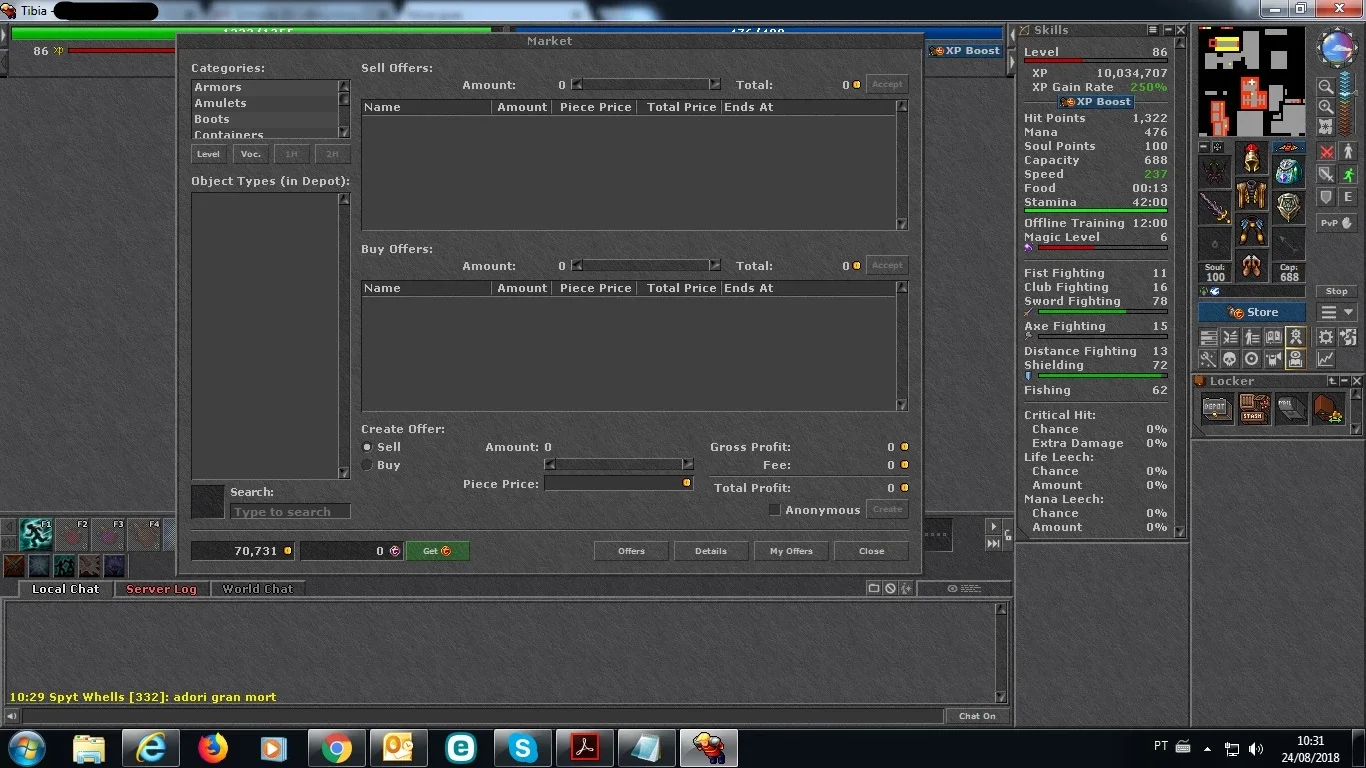Click the minimap zoom out magnifier

(1326, 87)
